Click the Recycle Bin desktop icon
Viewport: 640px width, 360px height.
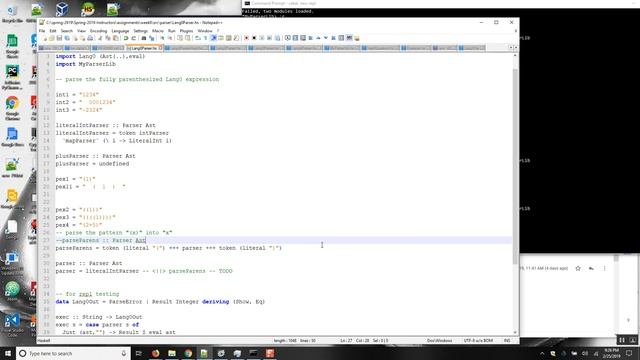click(x=12, y=13)
